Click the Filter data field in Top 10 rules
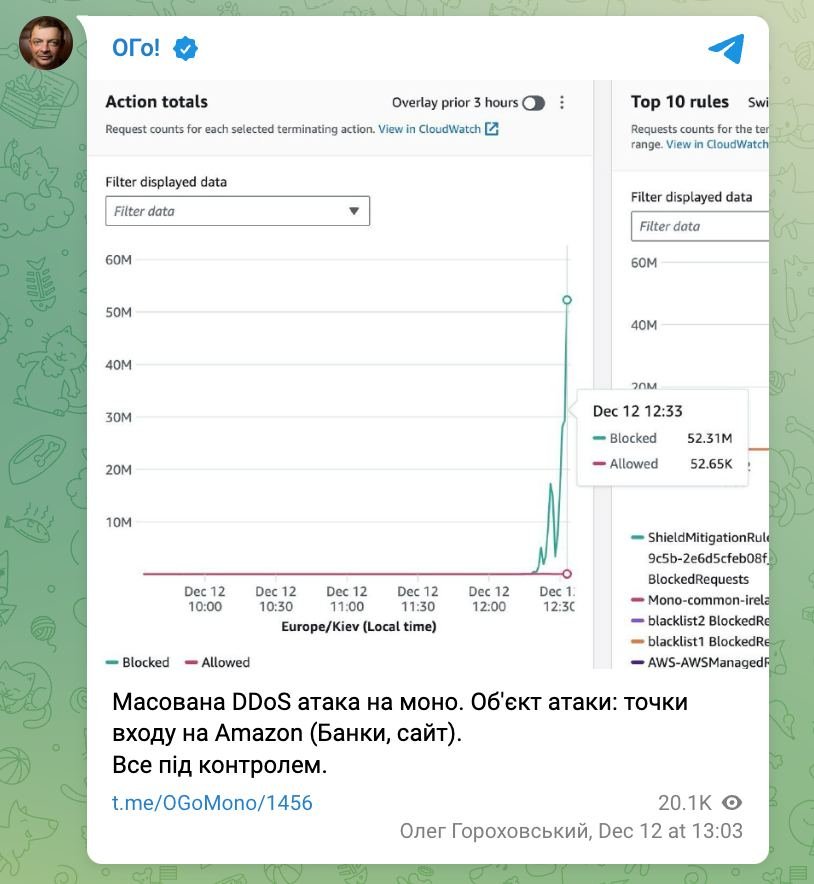 pos(700,226)
